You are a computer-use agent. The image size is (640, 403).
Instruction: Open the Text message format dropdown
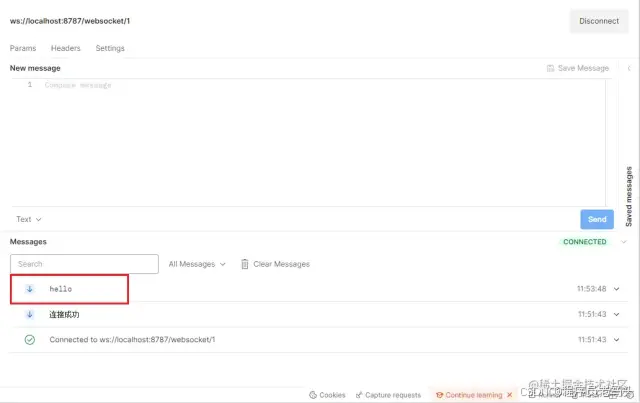click(29, 219)
